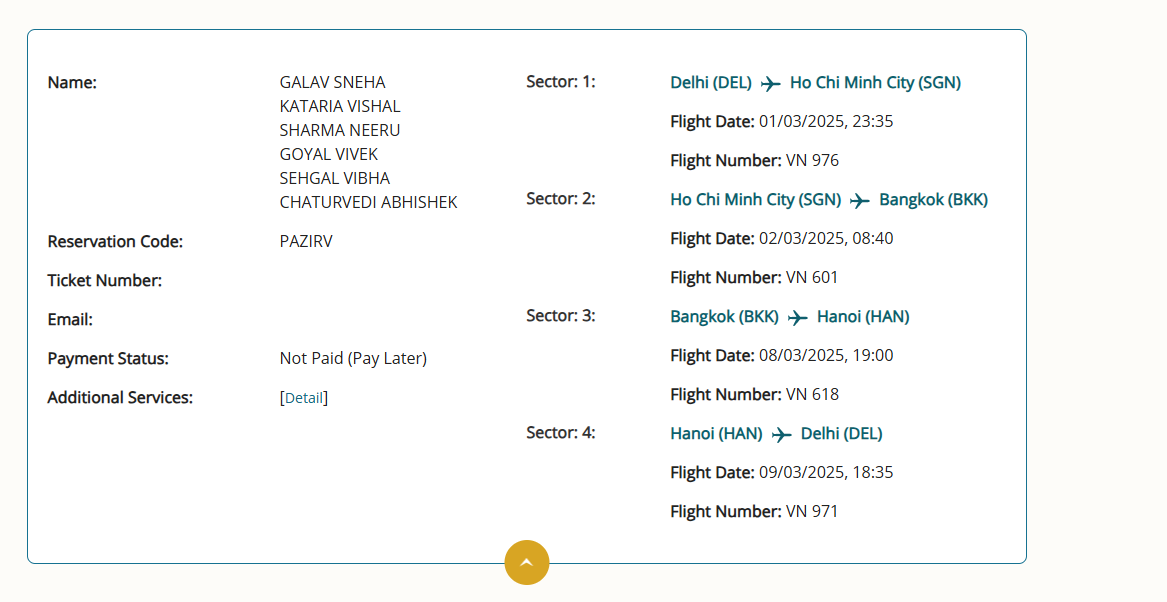Click Bangkok (BKK) destination in Sector 2
The width and height of the screenshot is (1167, 602).
[x=933, y=199]
